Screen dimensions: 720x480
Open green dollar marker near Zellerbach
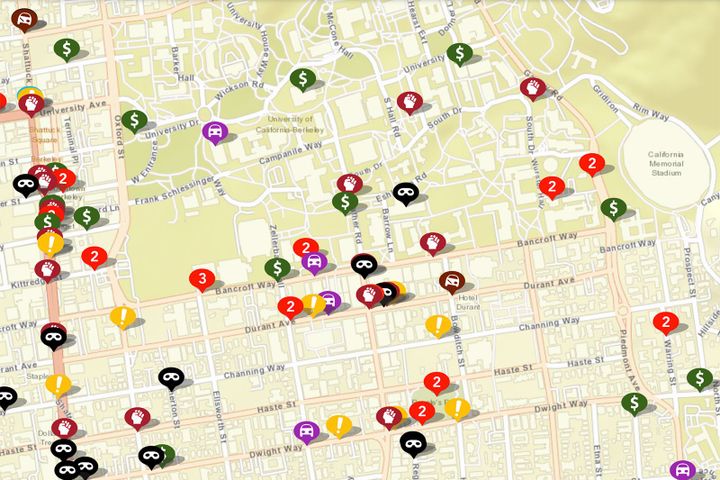coord(277,269)
